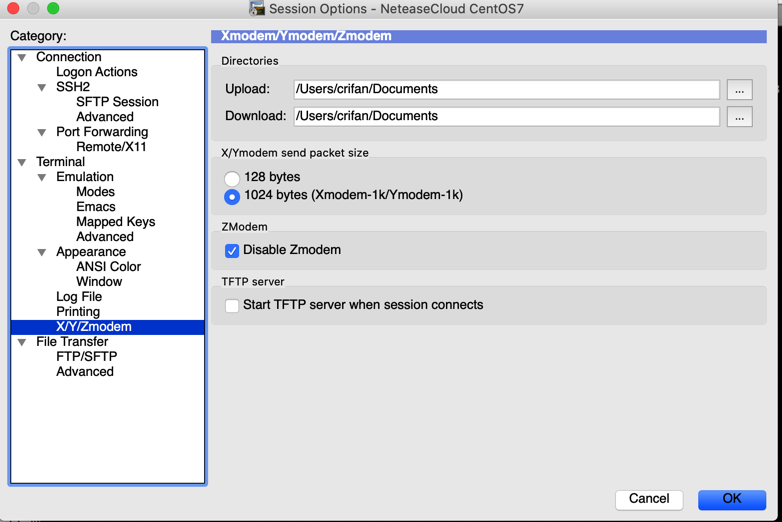Select the 128 bytes packet size
This screenshot has width=782, height=522.
pos(232,178)
